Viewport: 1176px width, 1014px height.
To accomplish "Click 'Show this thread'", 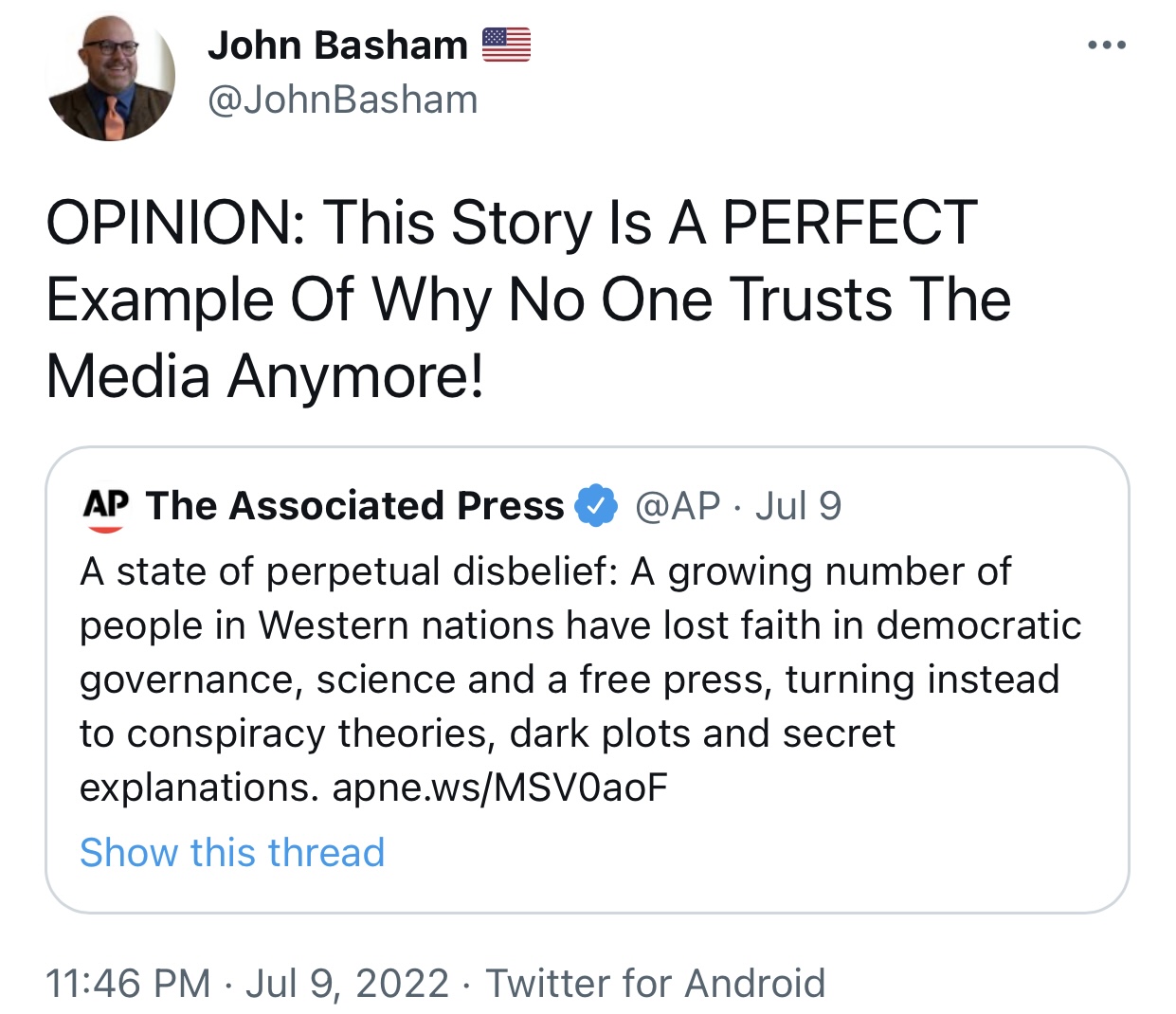I will pyautogui.click(x=232, y=852).
